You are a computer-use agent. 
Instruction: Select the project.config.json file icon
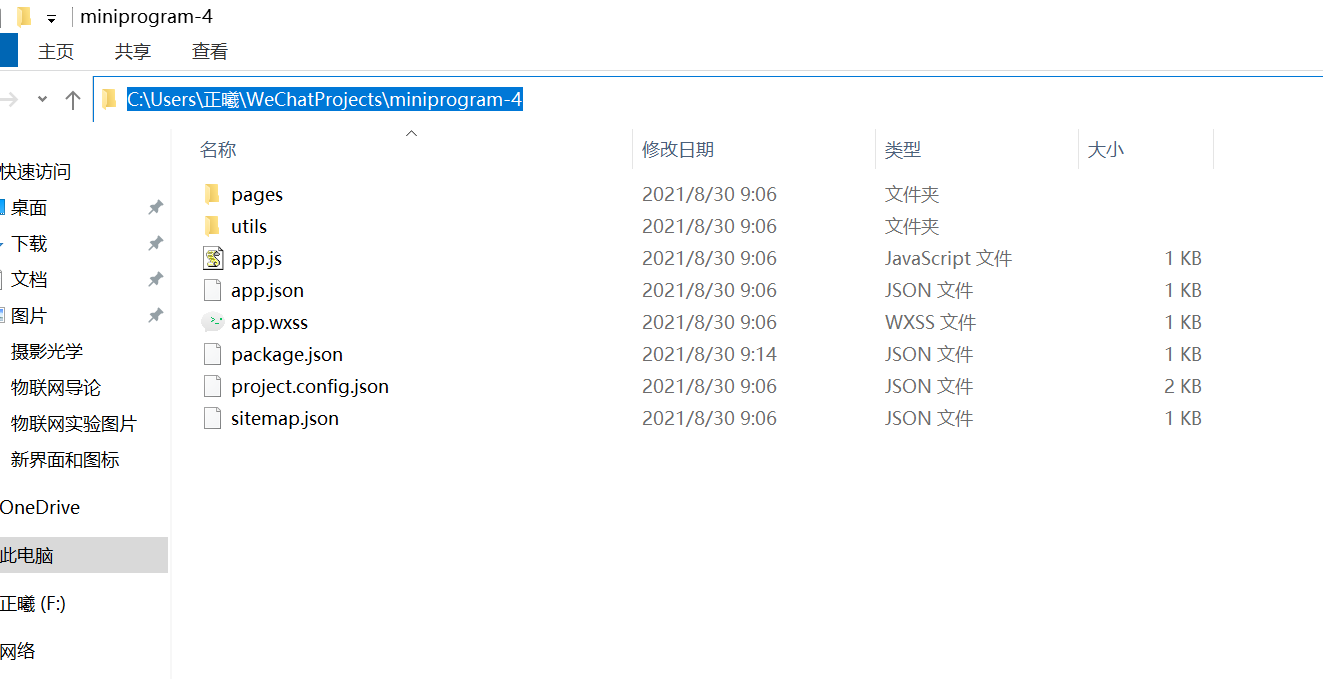coord(212,386)
